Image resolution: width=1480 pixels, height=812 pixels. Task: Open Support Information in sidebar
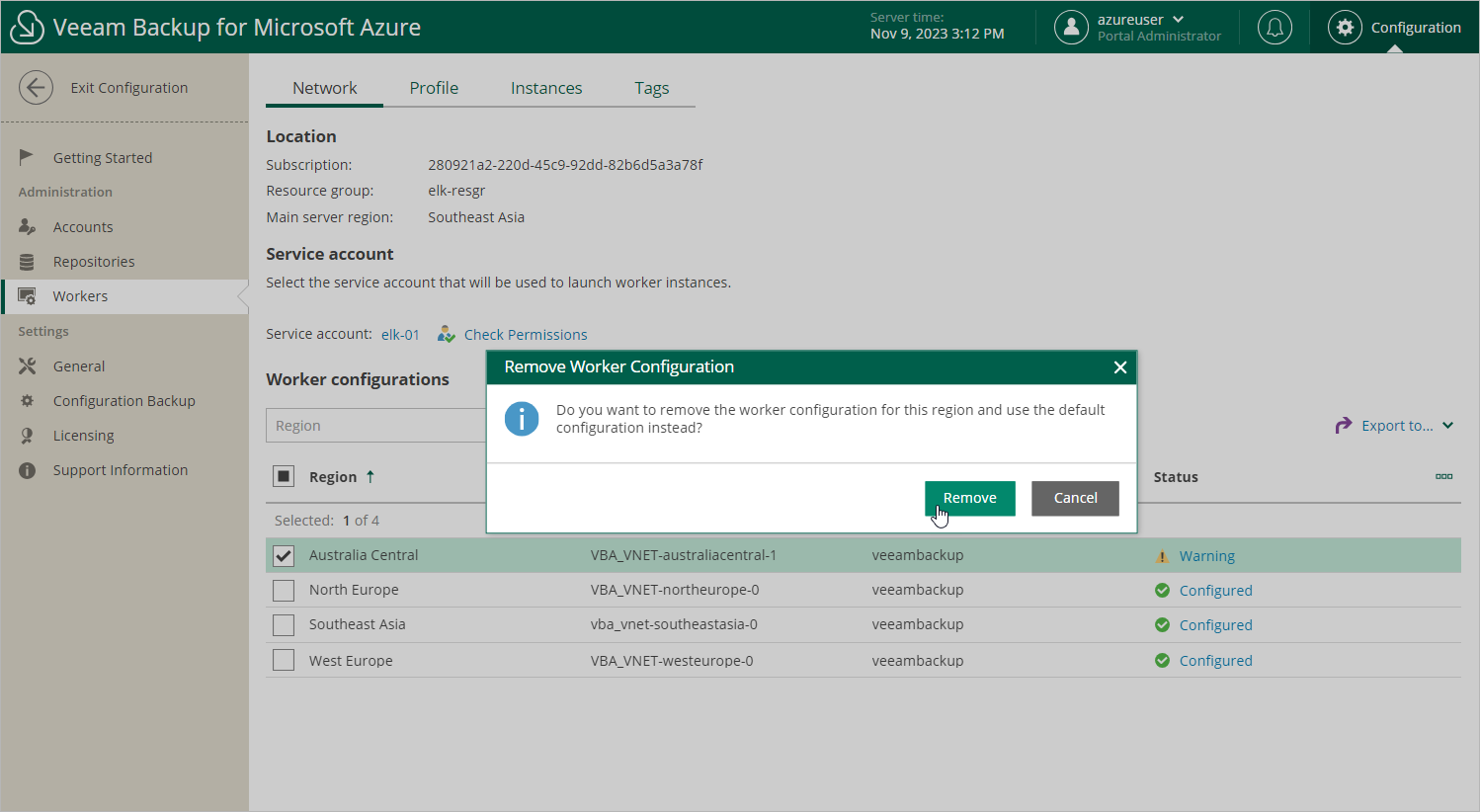pos(121,470)
